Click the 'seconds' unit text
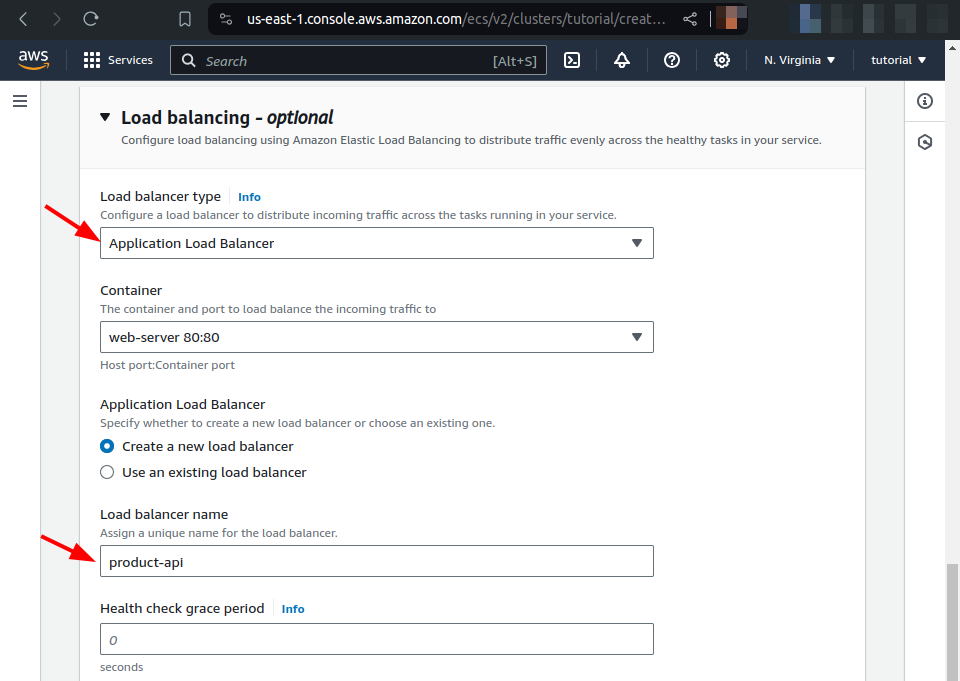 pos(122,667)
